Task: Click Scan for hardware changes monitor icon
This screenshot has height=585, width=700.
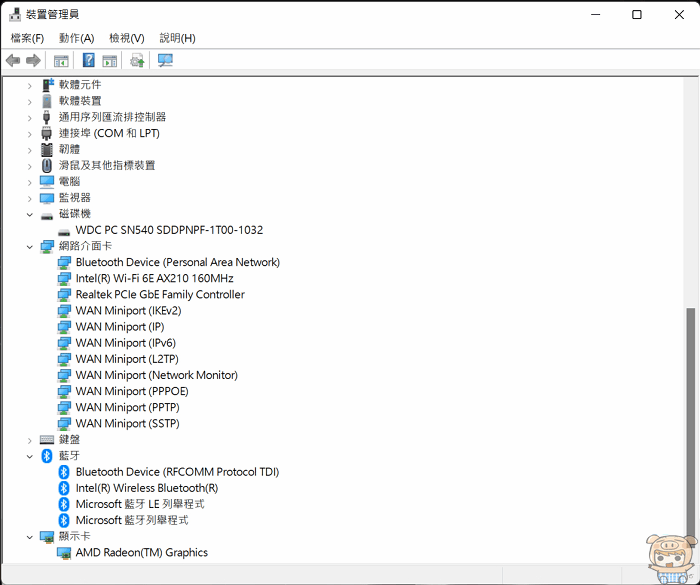Action: point(165,60)
